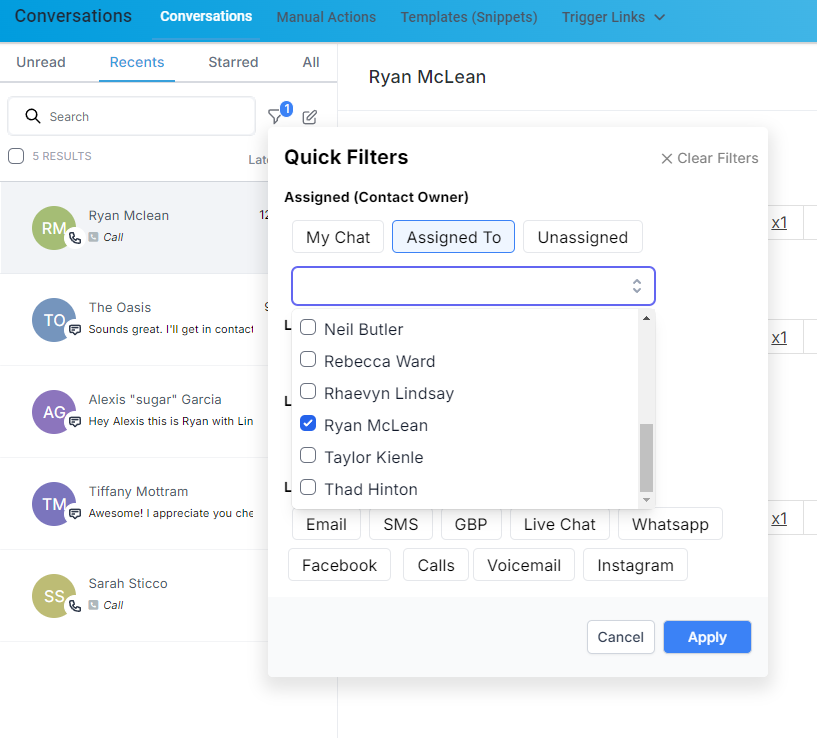Click the phone badge on Ryan Mclean's avatar
Image resolution: width=817 pixels, height=738 pixels.
pyautogui.click(x=75, y=238)
